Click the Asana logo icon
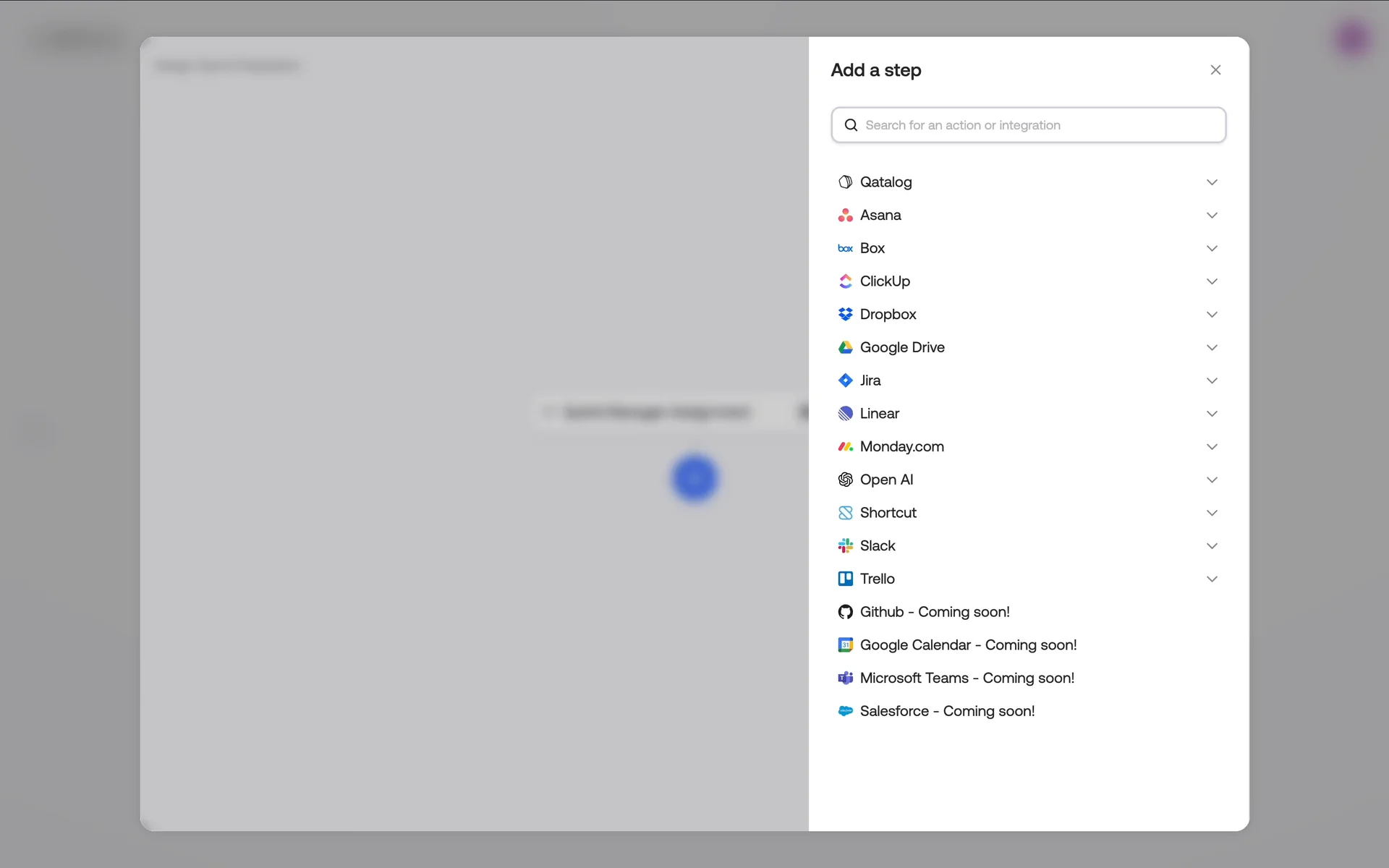Image resolution: width=1389 pixels, height=868 pixels. (x=845, y=216)
